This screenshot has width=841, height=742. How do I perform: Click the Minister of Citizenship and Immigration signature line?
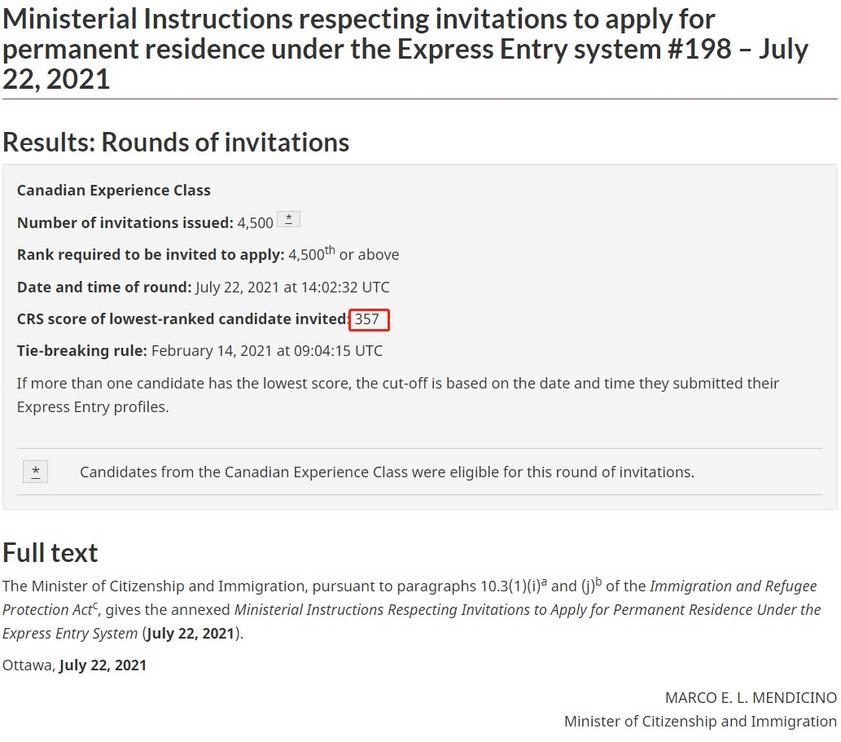(700, 722)
